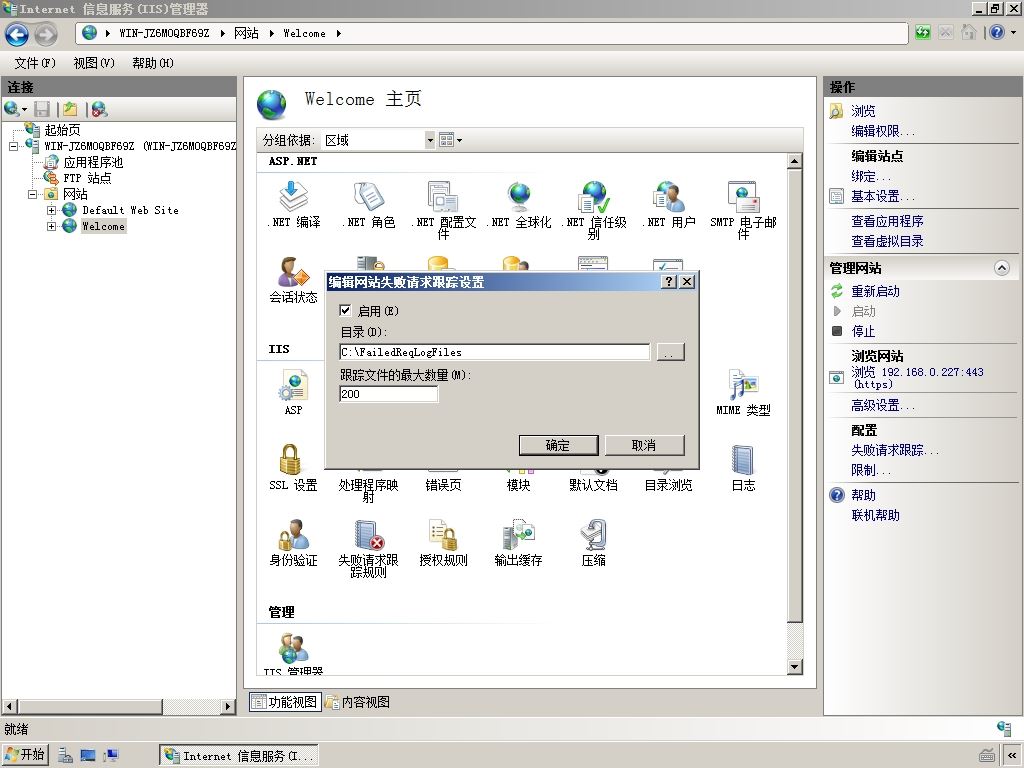Open the connect dropdown arrow in 连接 toolbar
This screenshot has height=768, width=1024.
click(x=25, y=110)
